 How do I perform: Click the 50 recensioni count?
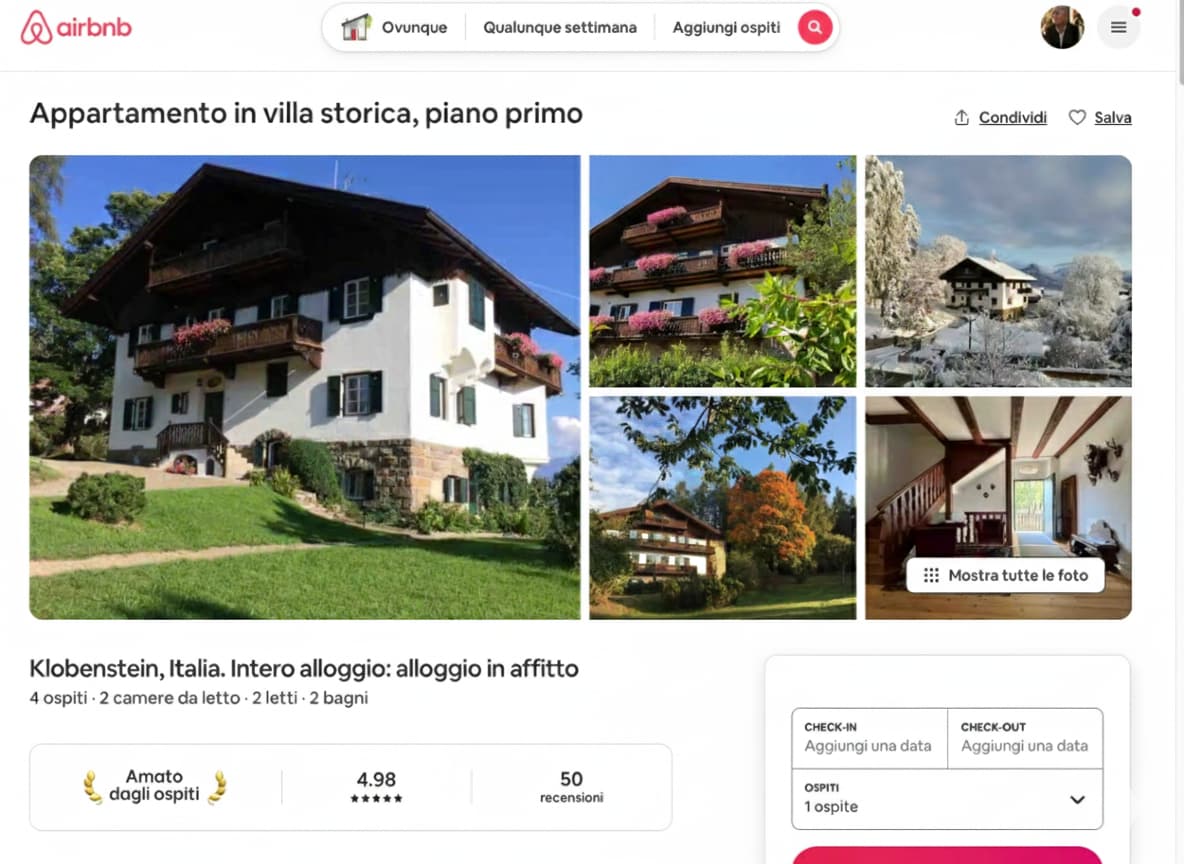(x=571, y=787)
